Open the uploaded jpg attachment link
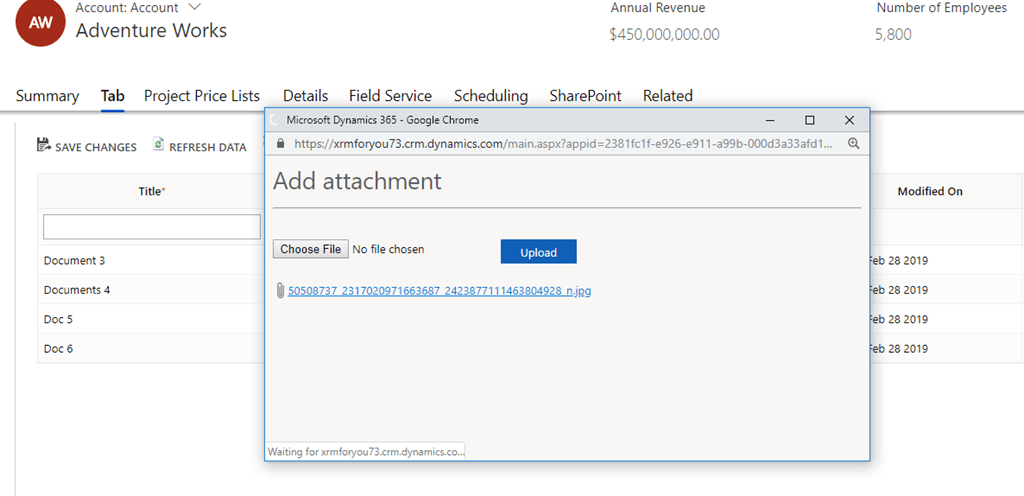 click(x=440, y=291)
